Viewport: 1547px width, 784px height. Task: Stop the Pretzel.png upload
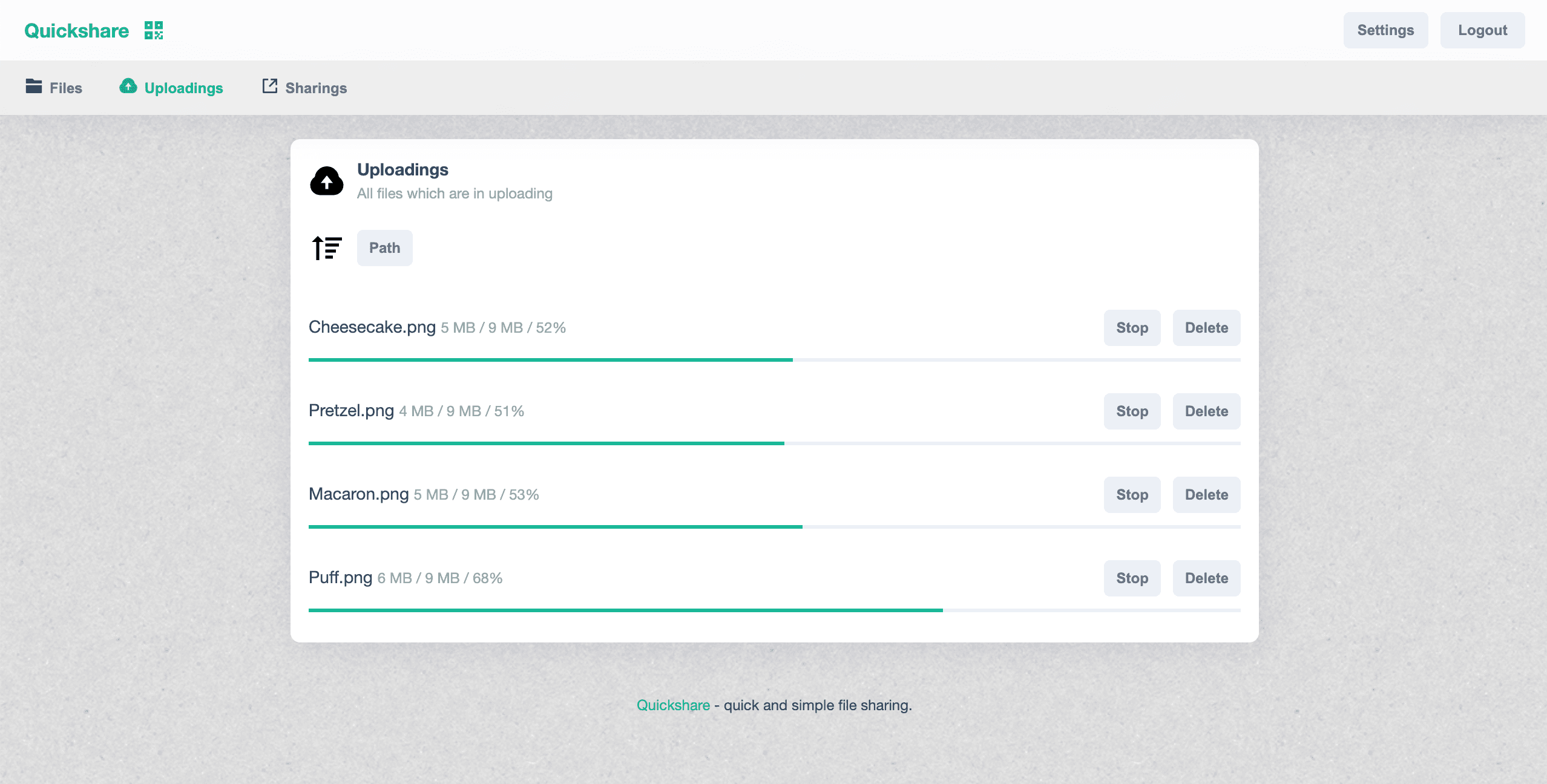[1132, 411]
